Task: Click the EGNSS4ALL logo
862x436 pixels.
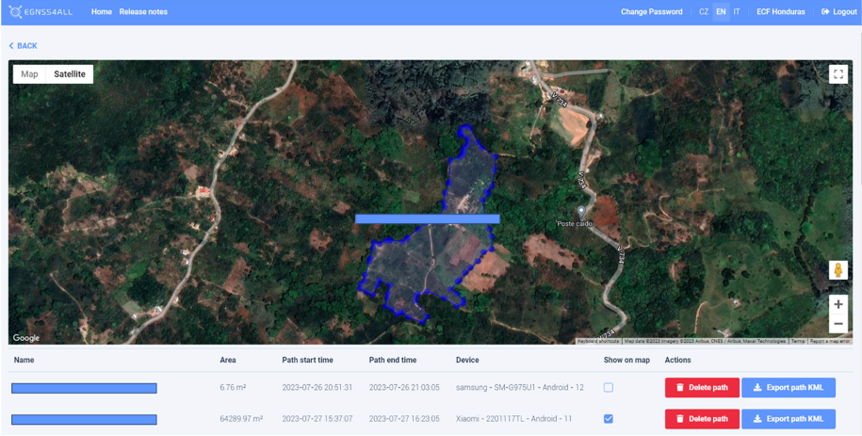Action: click(x=44, y=12)
